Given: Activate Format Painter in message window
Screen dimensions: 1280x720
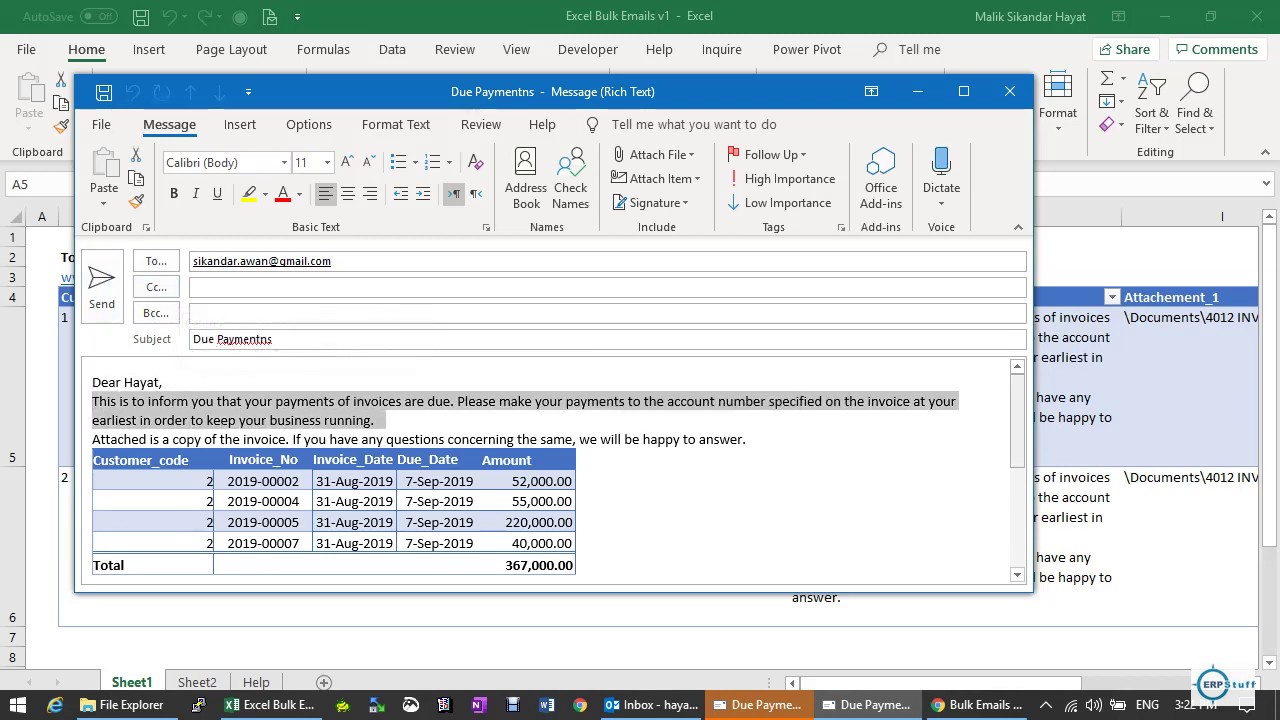Looking at the screenshot, I should click(136, 203).
